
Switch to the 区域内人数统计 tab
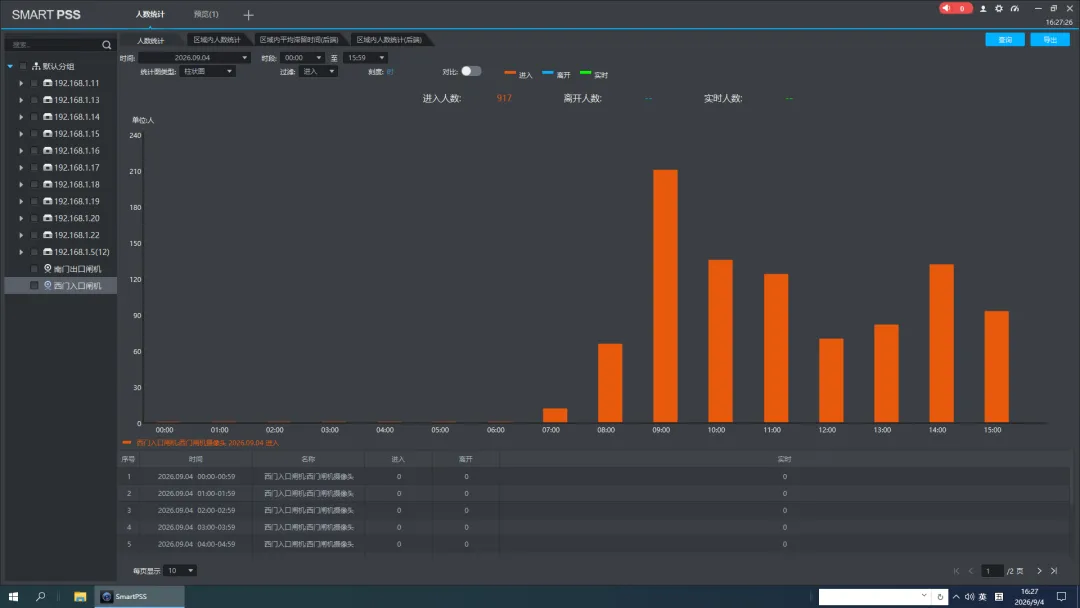pyautogui.click(x=217, y=40)
